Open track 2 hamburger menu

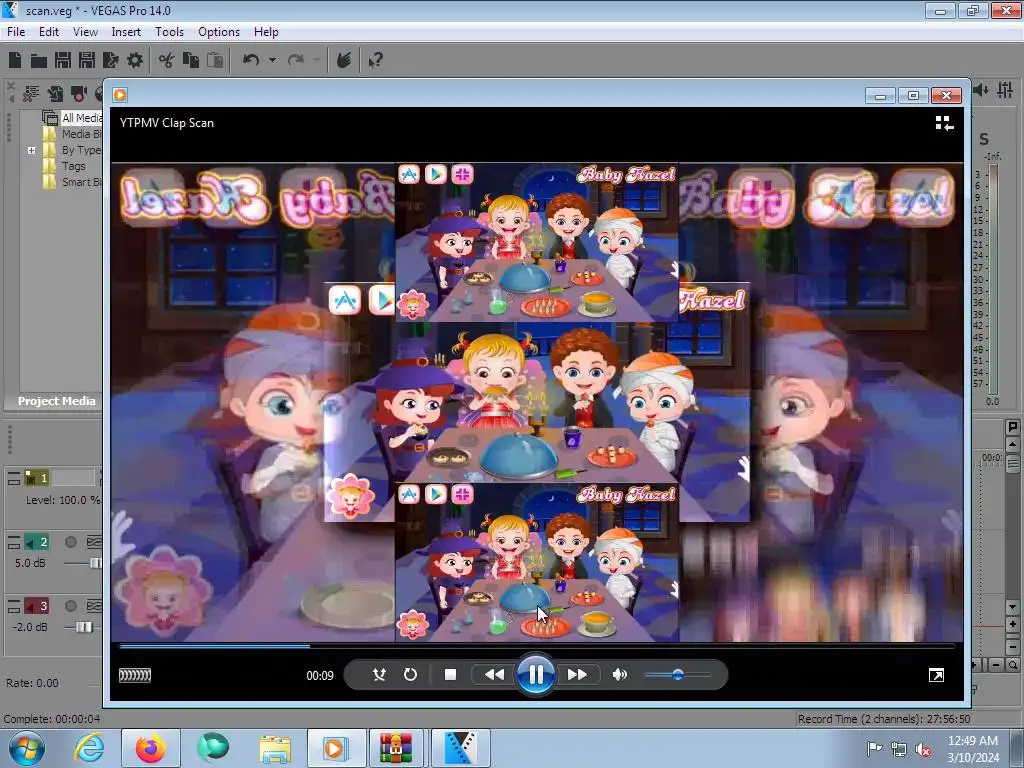click(14, 542)
